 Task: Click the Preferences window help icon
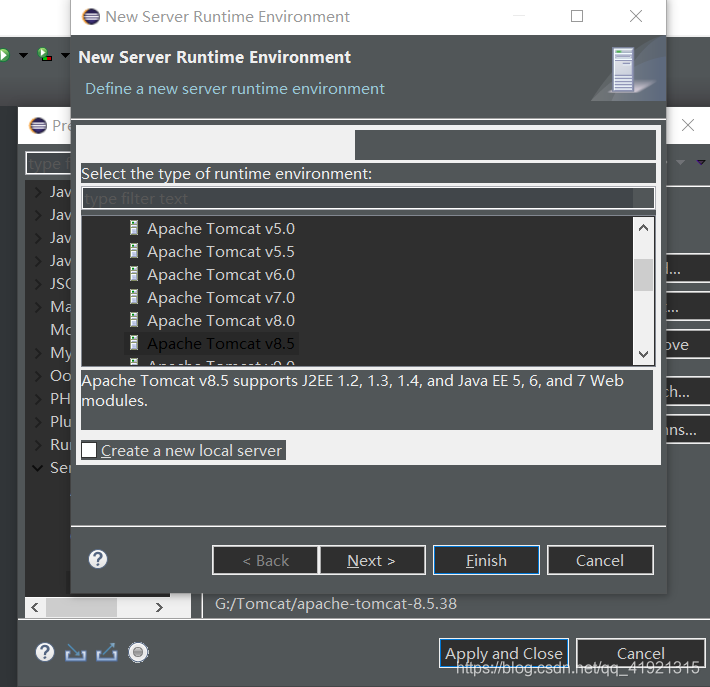point(45,652)
